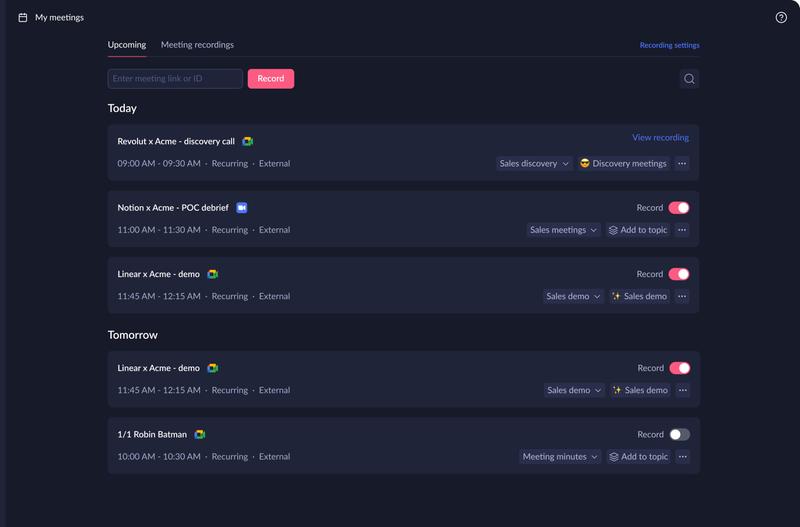This screenshot has width=800, height=527.
Task: Open more options for 1/1 Robin Batman
Action: point(683,456)
